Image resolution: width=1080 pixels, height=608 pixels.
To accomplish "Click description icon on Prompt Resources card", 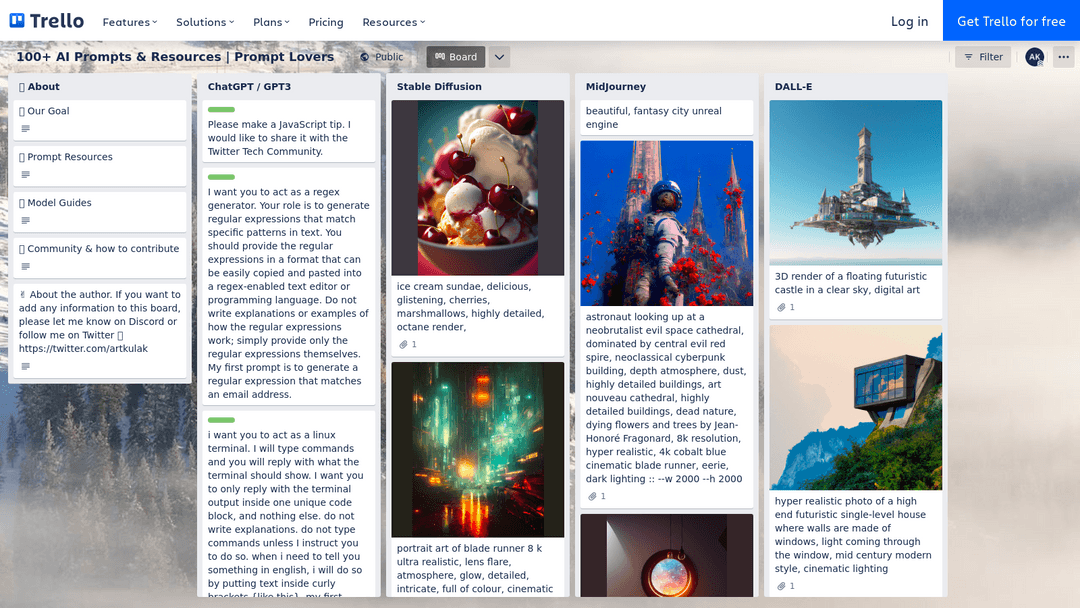I will pyautogui.click(x=25, y=175).
